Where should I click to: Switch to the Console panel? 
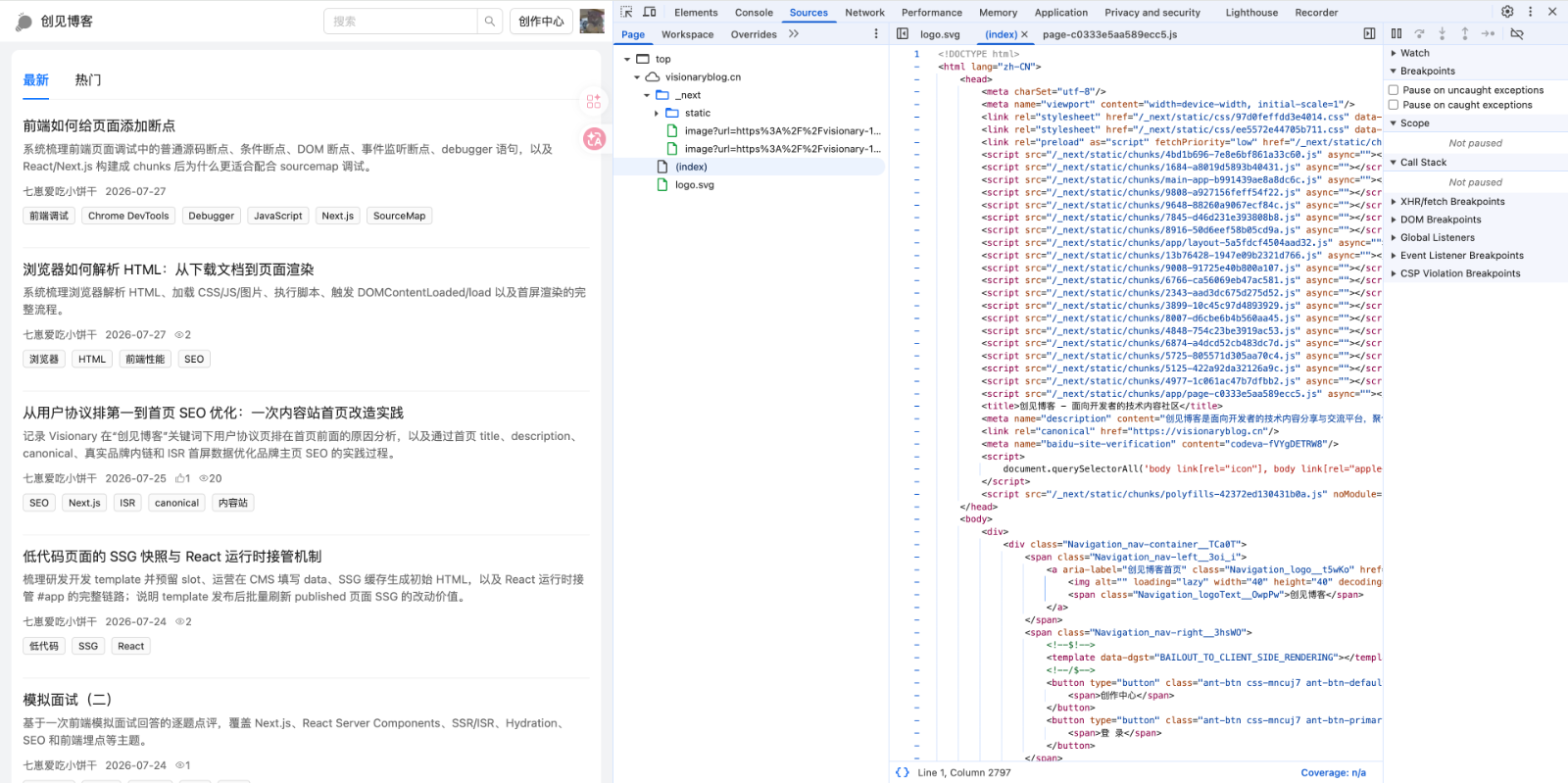coord(754,13)
